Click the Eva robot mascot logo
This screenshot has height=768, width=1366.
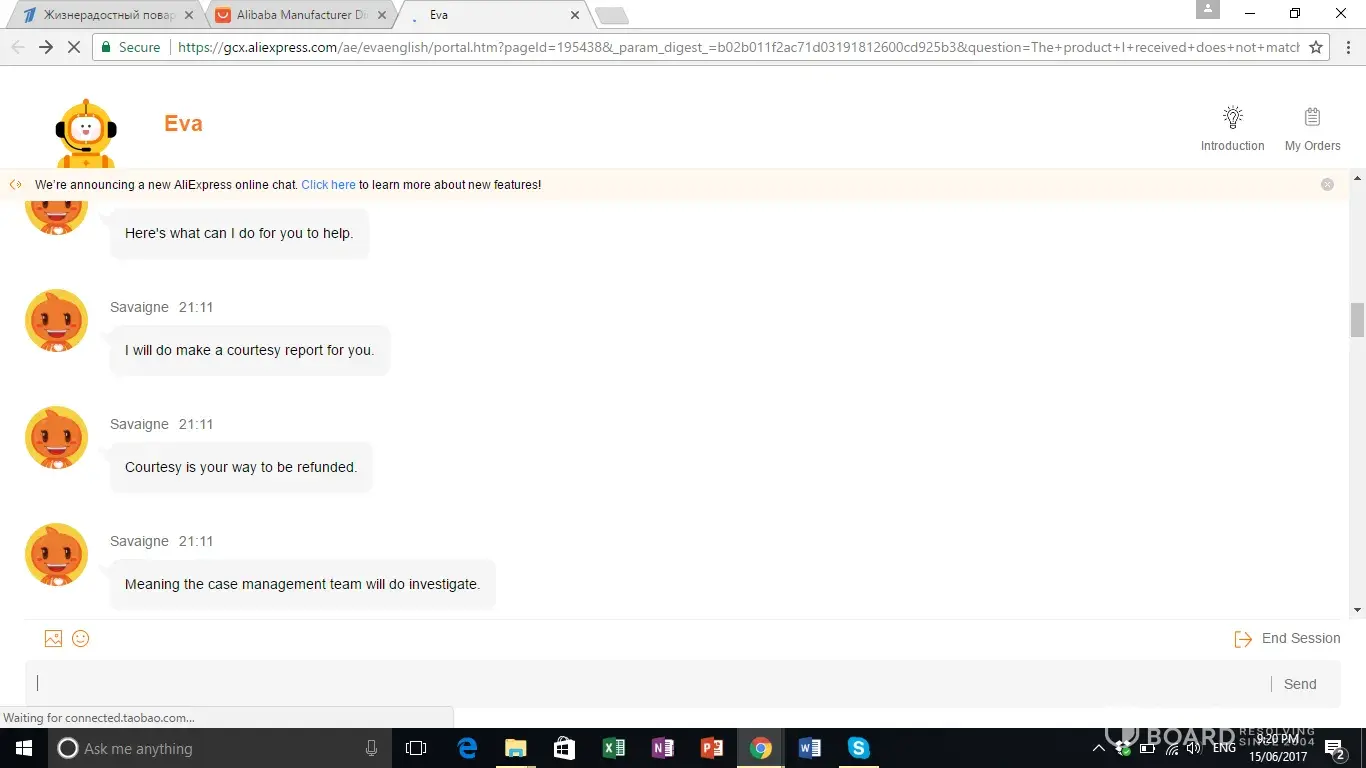pos(86,133)
